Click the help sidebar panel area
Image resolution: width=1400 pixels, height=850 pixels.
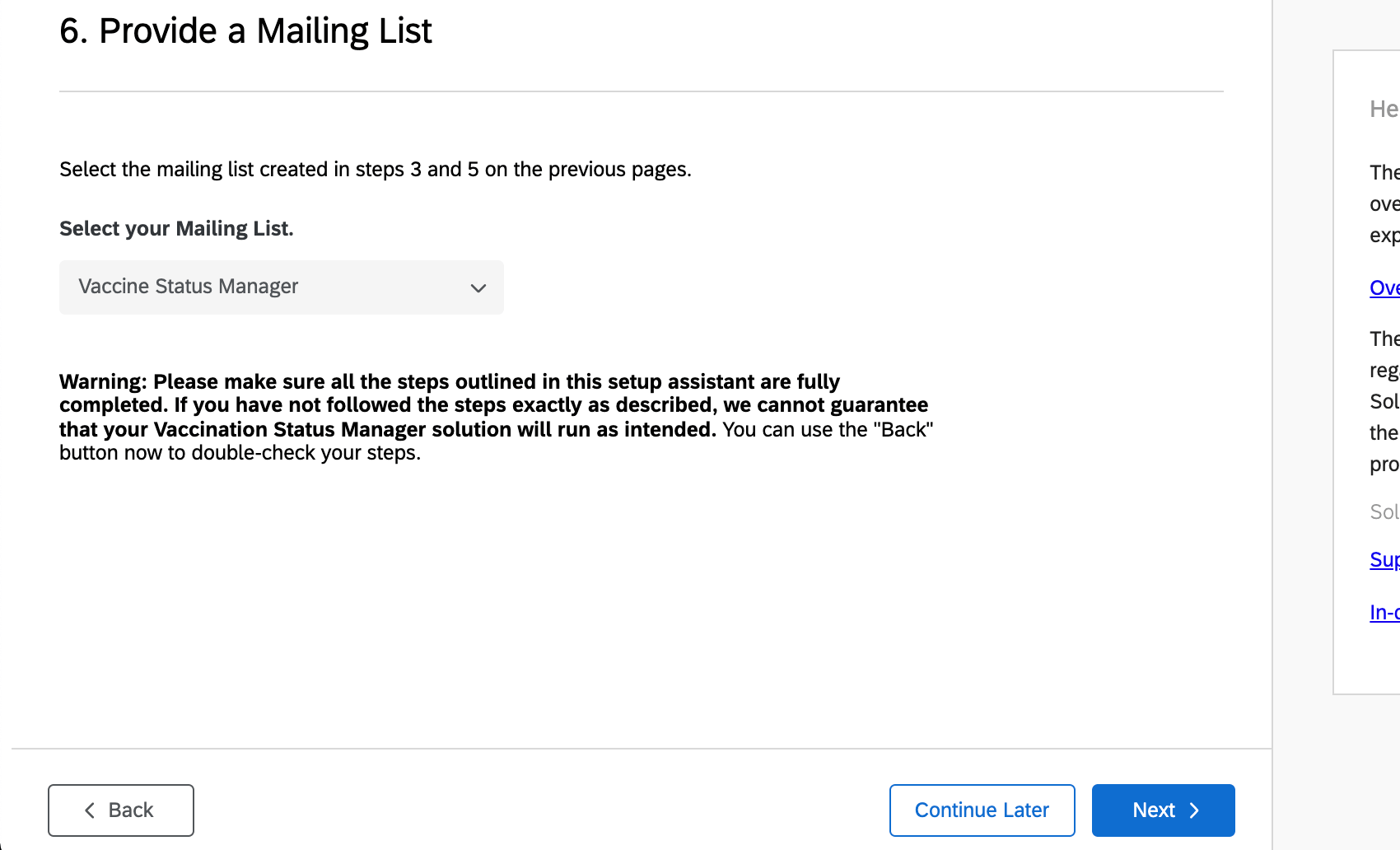point(1367,371)
